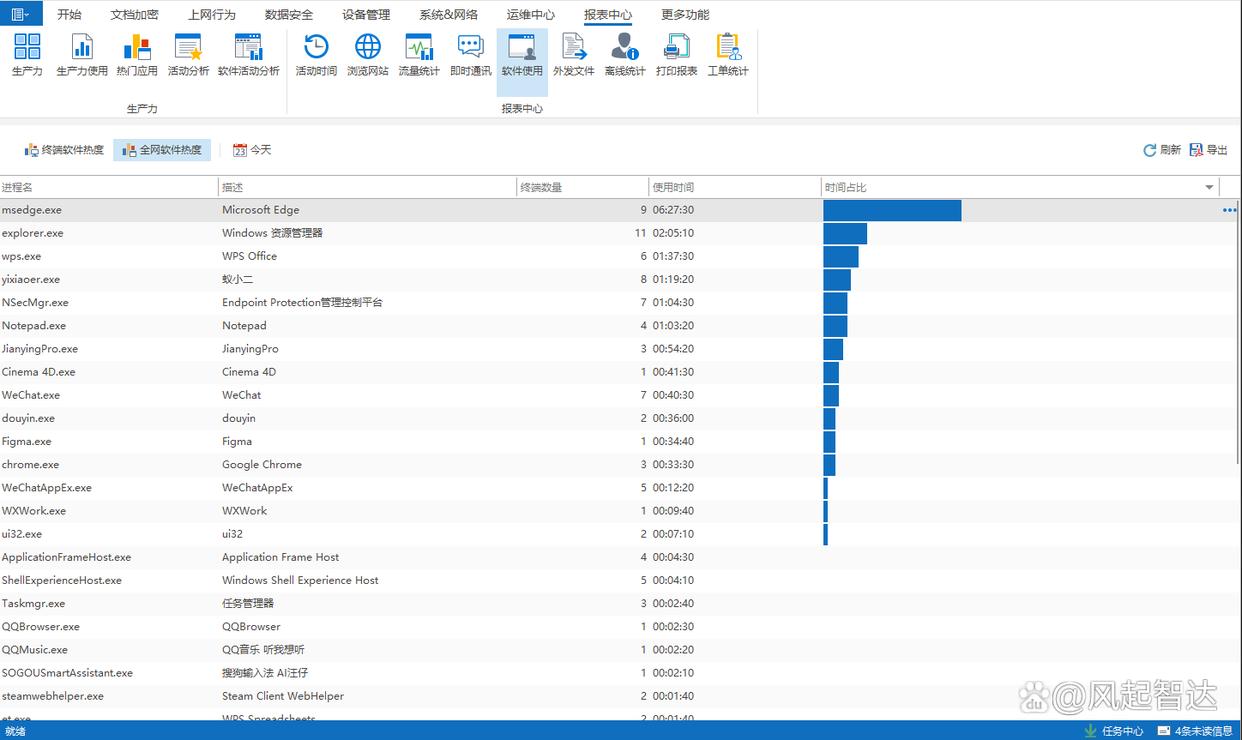Switch to 终端软件热度 view
The height and width of the screenshot is (740, 1242).
point(64,150)
